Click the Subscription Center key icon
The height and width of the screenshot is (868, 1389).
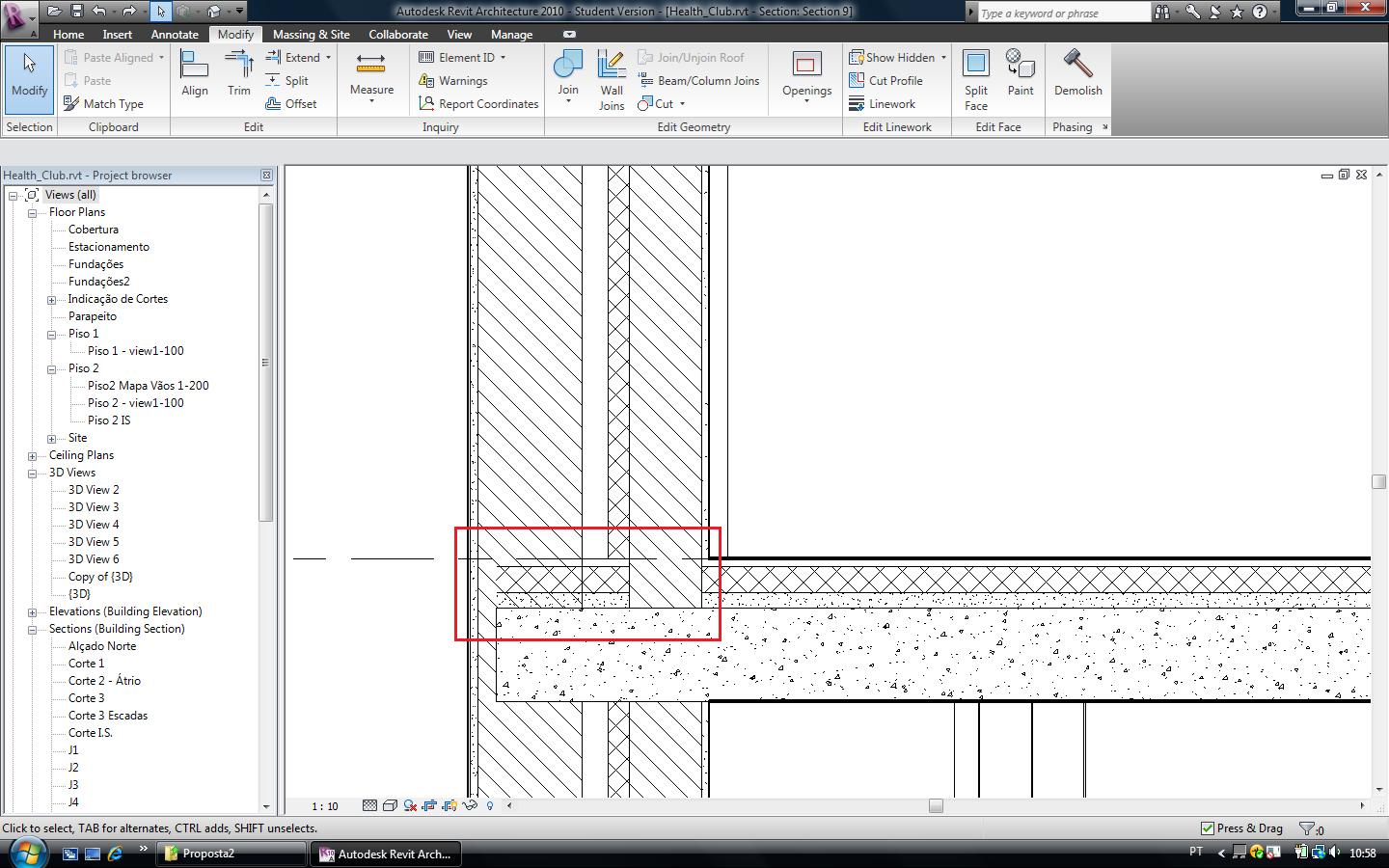1193,12
